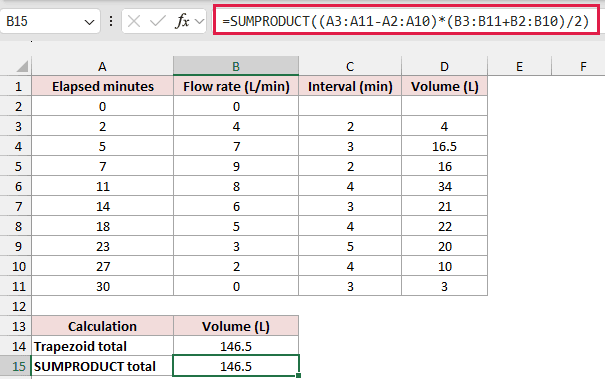This screenshot has width=605, height=379.
Task: Select the elapsed minutes cell 23
Action: [102, 247]
